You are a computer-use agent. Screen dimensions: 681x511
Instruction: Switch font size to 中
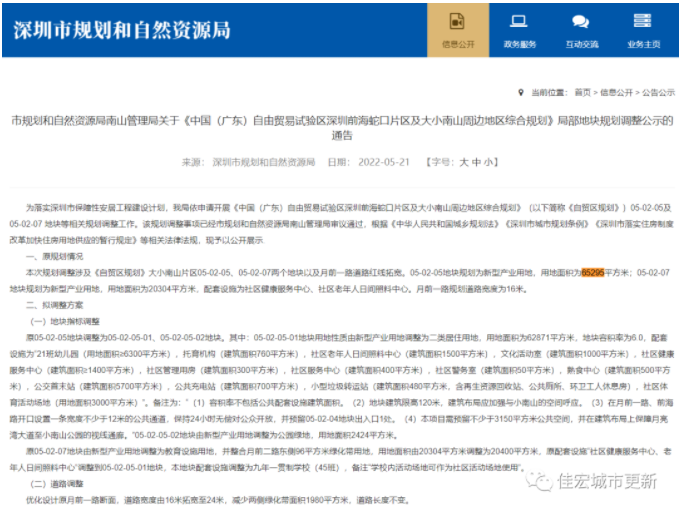coord(477,162)
